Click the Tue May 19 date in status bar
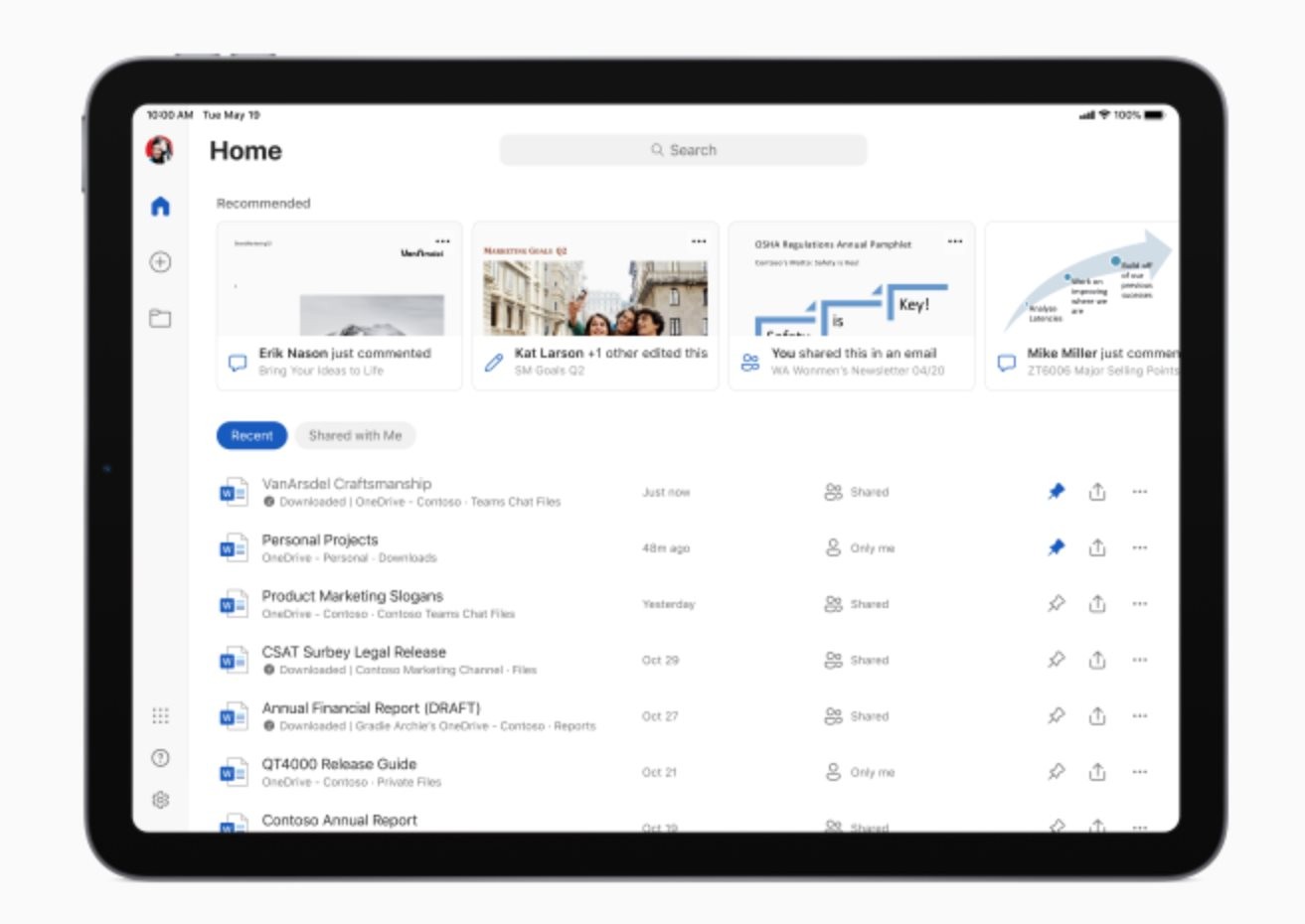Viewport: 1305px width, 924px height. pyautogui.click(x=231, y=115)
